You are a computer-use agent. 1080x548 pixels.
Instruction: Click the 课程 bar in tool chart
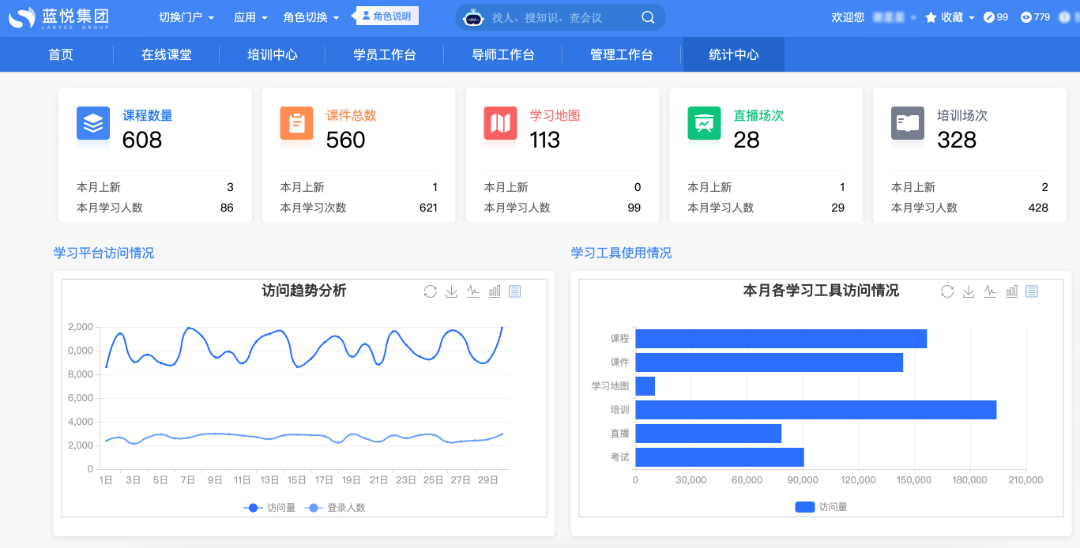[x=781, y=339]
